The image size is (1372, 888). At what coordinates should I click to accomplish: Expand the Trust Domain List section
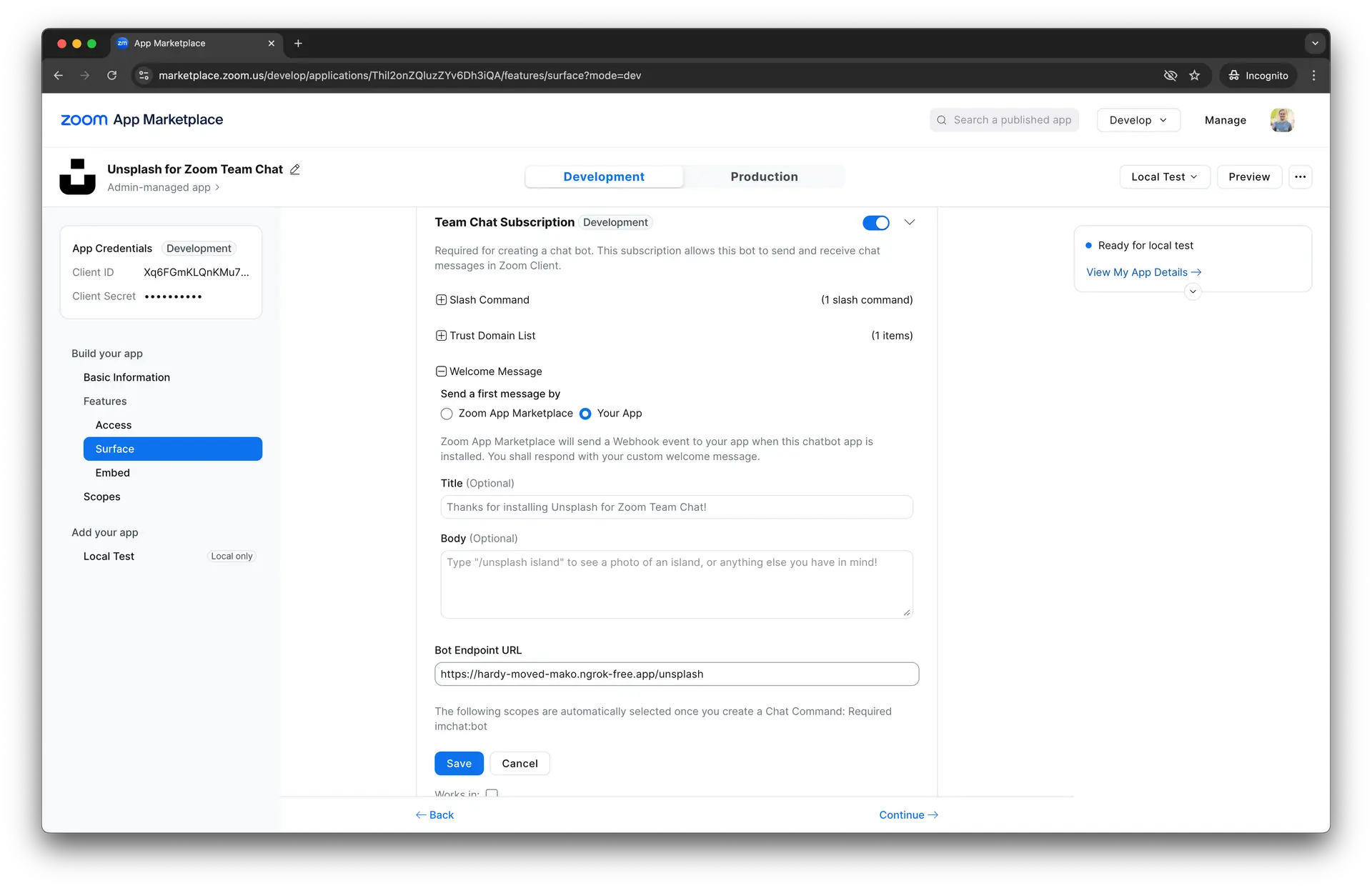point(439,335)
